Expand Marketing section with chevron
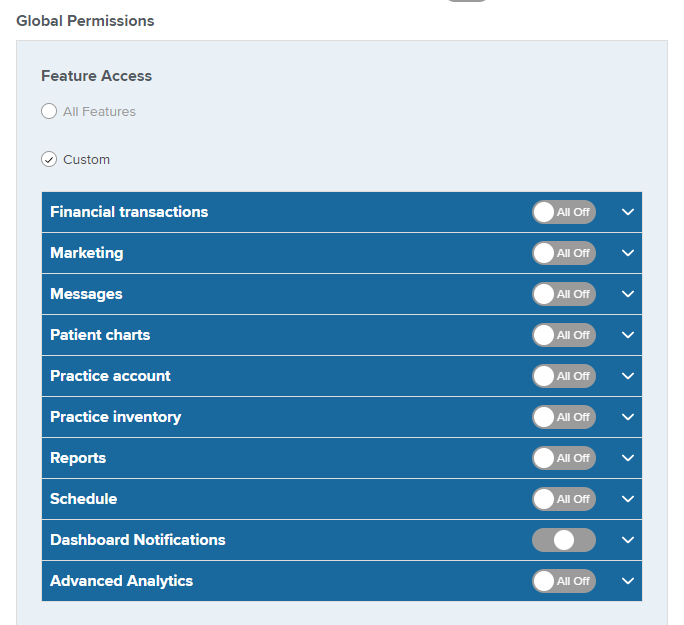This screenshot has width=684, height=625. [x=628, y=253]
